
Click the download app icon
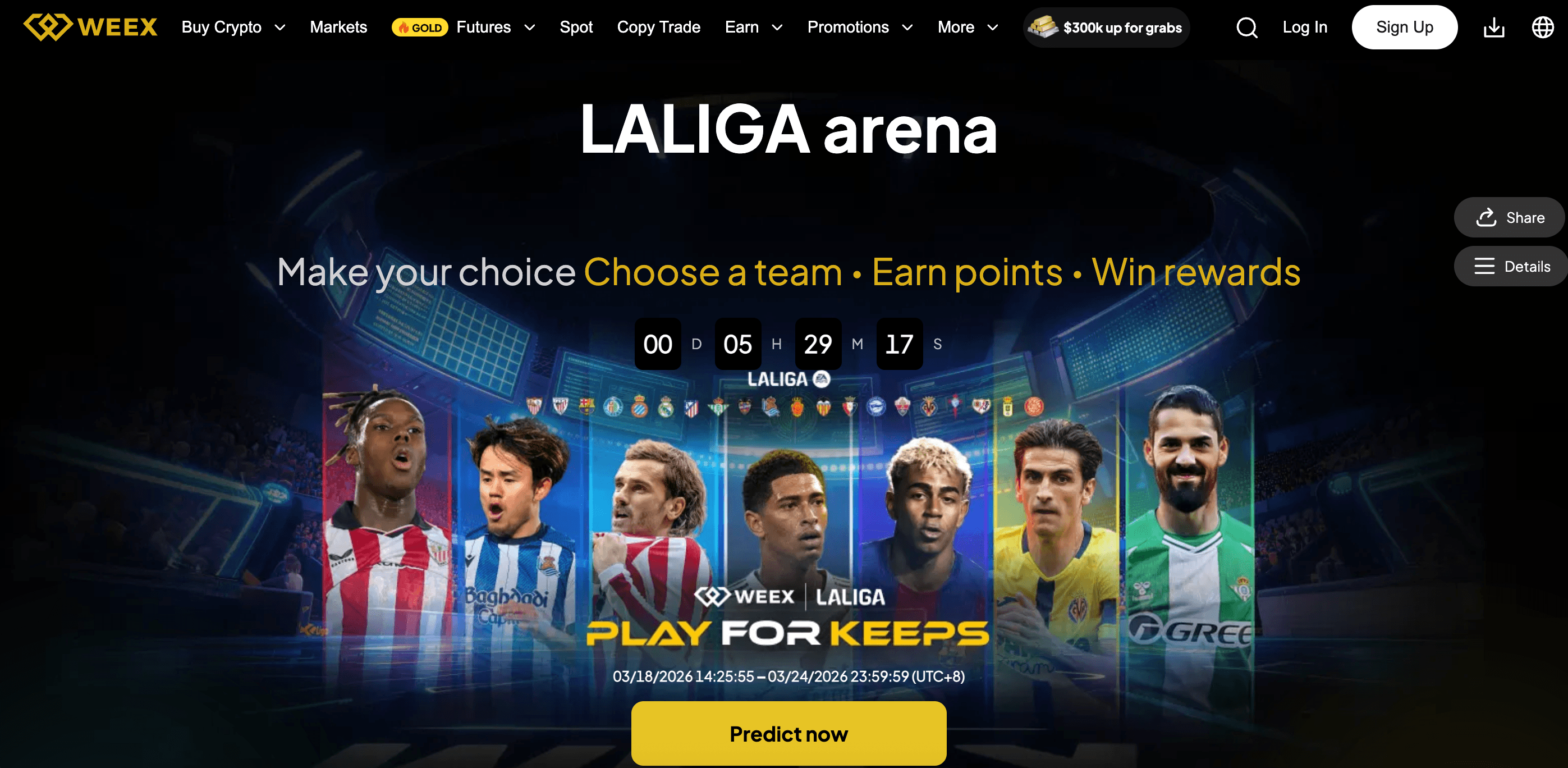tap(1494, 28)
